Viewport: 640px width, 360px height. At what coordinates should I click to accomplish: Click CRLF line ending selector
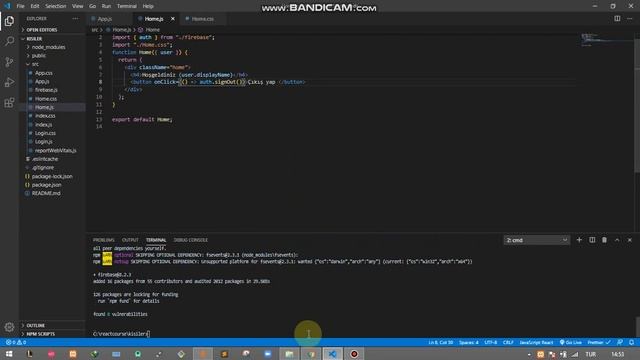pos(508,342)
